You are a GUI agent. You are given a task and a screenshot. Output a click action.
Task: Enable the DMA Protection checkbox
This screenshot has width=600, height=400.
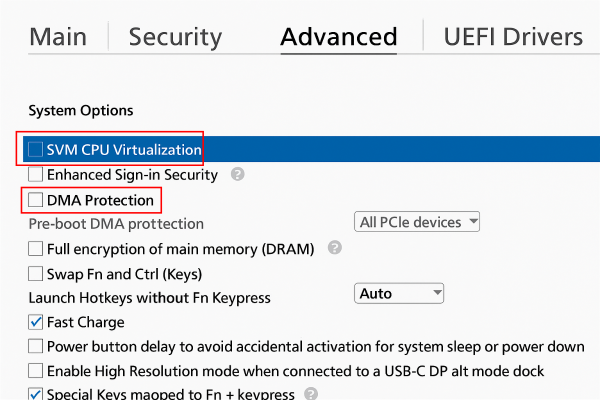(36, 200)
